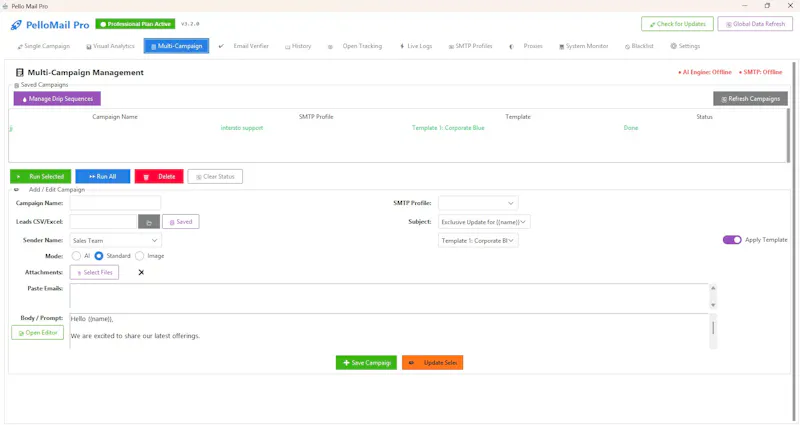The width and height of the screenshot is (800, 425).
Task: Click the Done status cell
Action: click(631, 128)
